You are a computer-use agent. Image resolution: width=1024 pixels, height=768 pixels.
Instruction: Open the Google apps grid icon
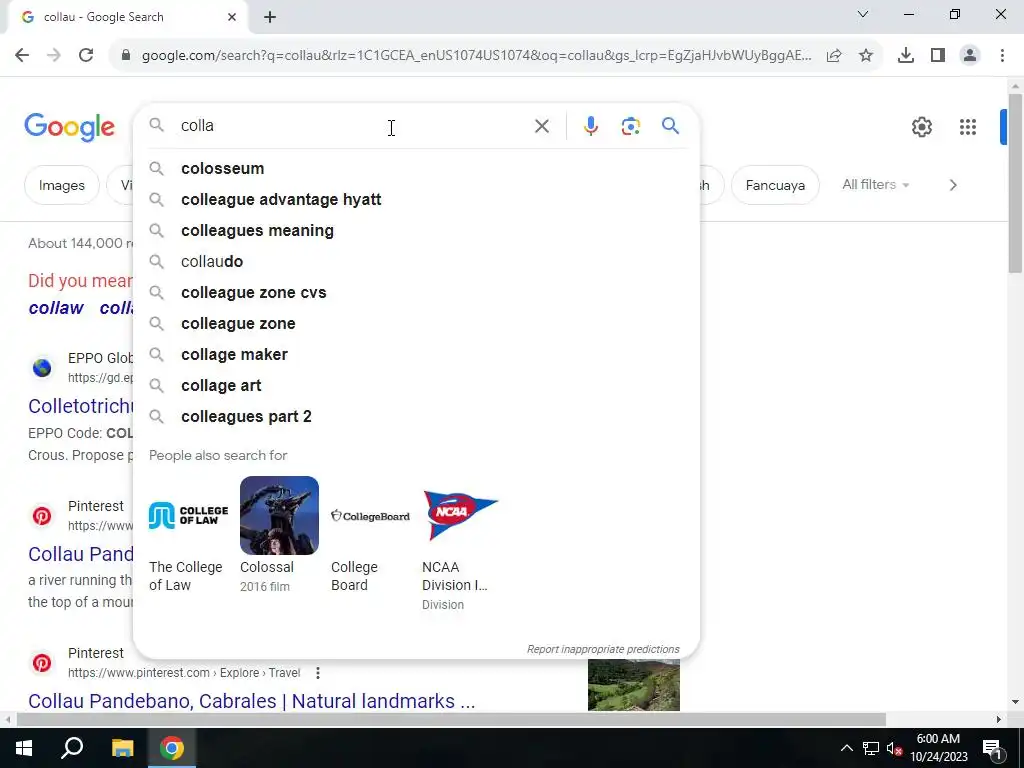coord(968,127)
